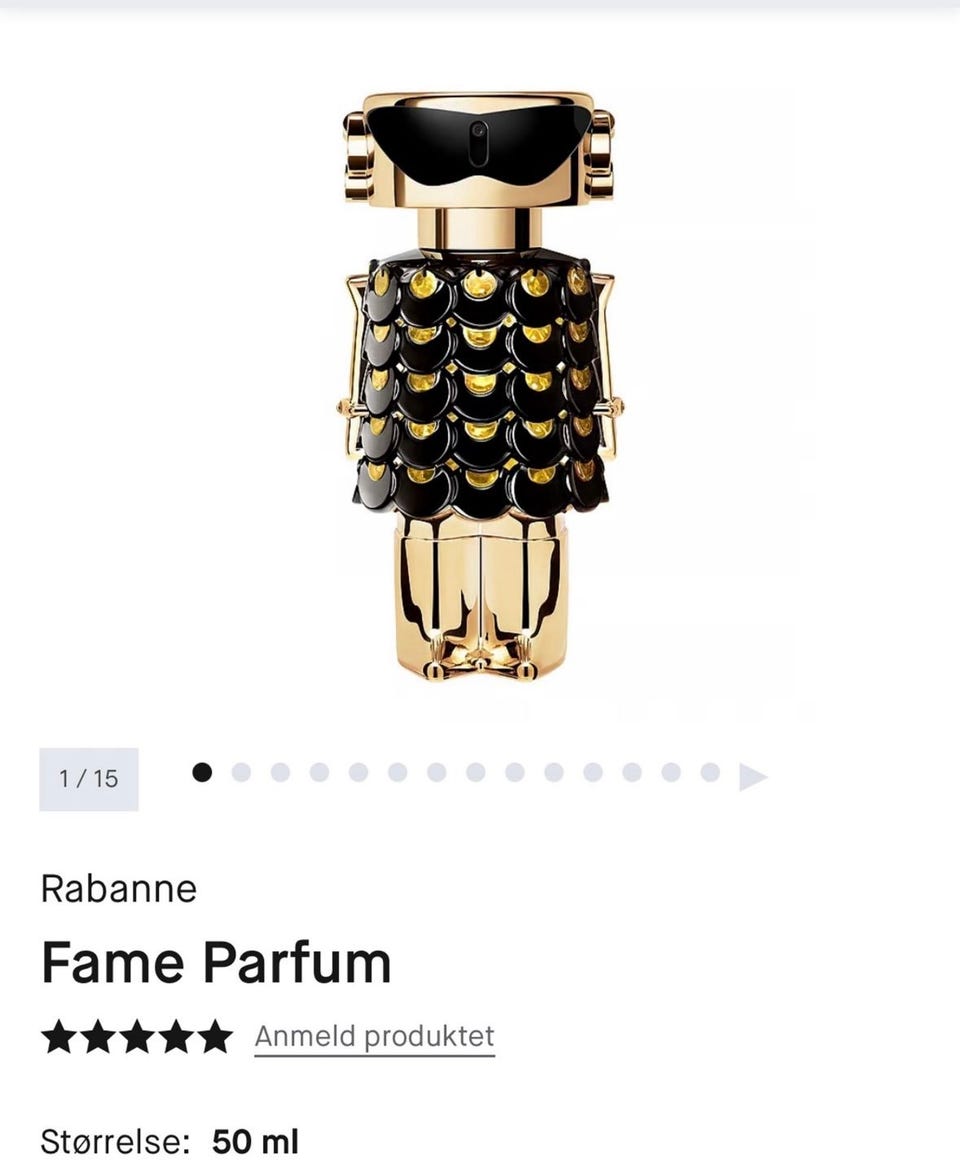Open the Fame Parfum bottle image
The height and width of the screenshot is (1175, 960).
pos(480,386)
